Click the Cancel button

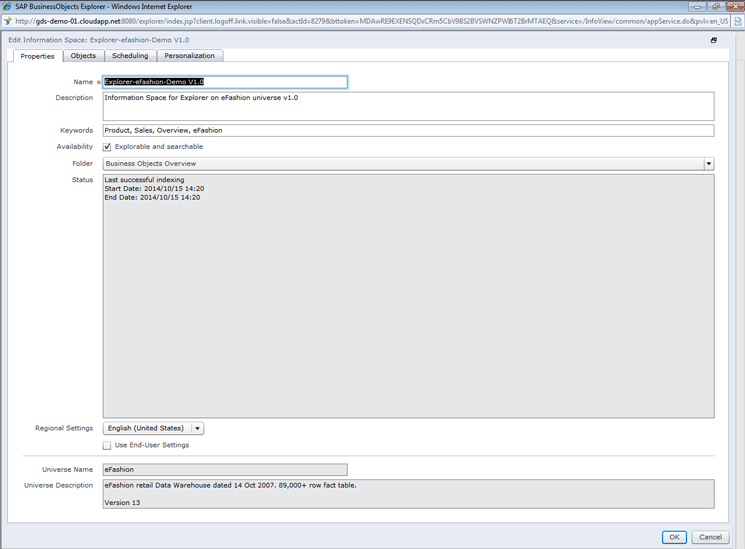coord(710,537)
